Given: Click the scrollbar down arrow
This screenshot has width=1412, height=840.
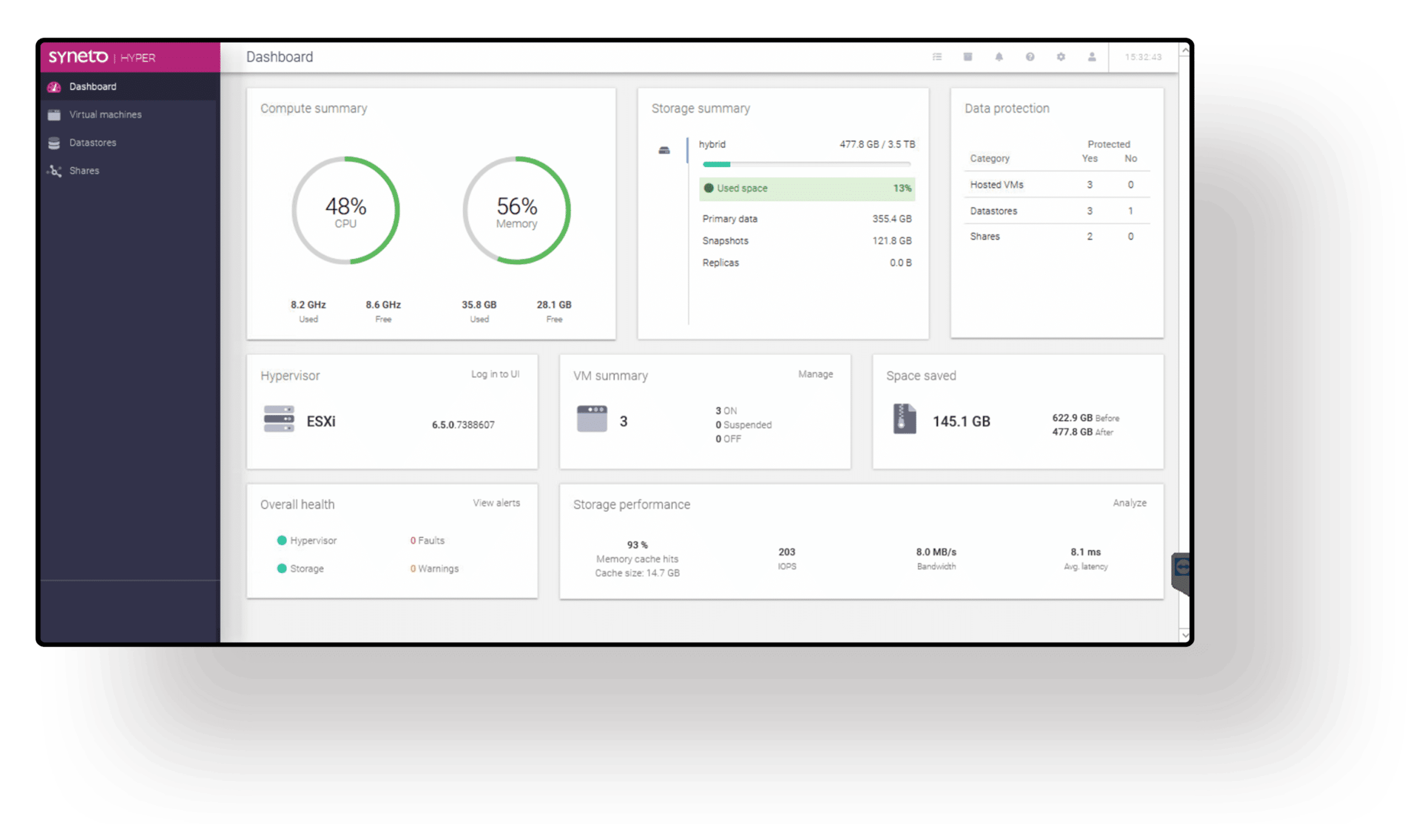Looking at the screenshot, I should pos(1185,635).
